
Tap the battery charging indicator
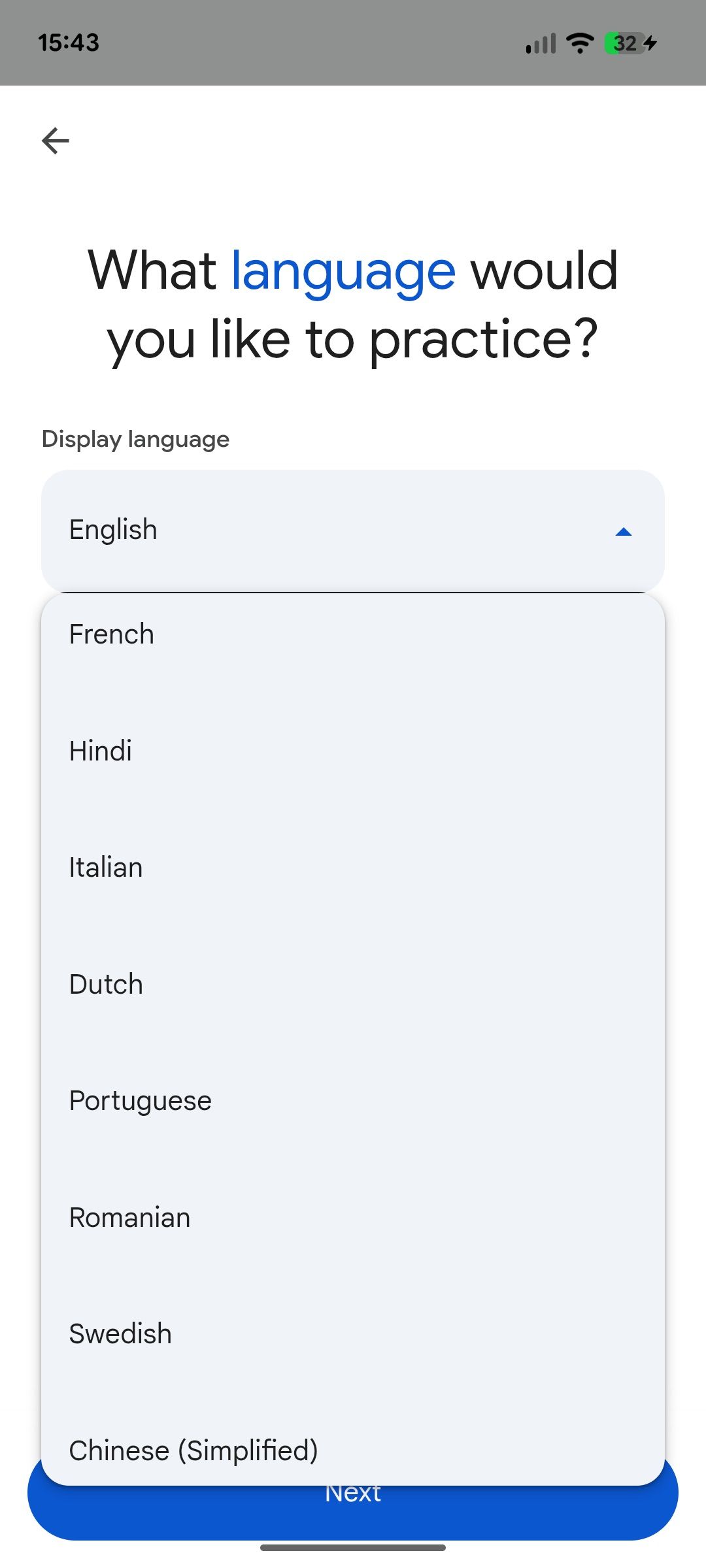(x=630, y=43)
